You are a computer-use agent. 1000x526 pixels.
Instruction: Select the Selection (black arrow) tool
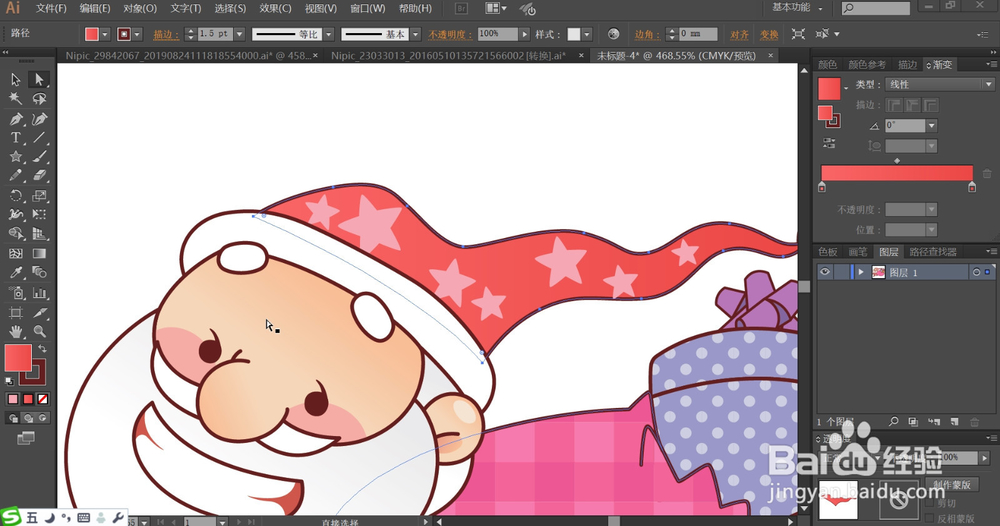[16, 79]
